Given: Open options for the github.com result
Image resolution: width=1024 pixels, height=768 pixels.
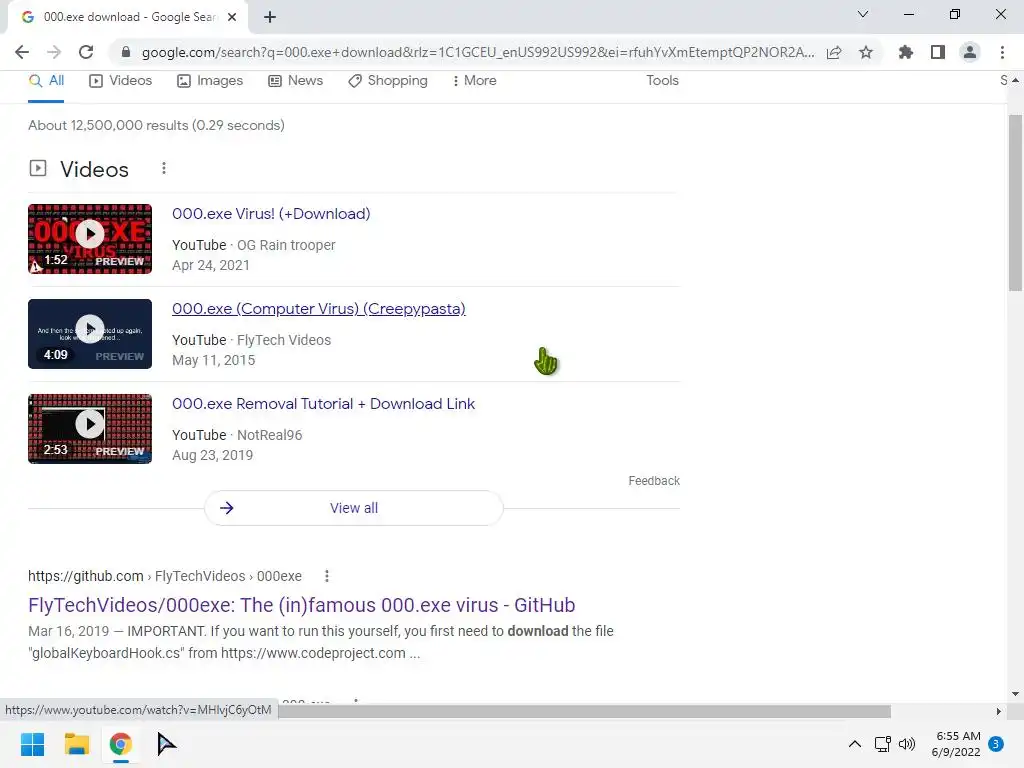Looking at the screenshot, I should click(x=327, y=576).
